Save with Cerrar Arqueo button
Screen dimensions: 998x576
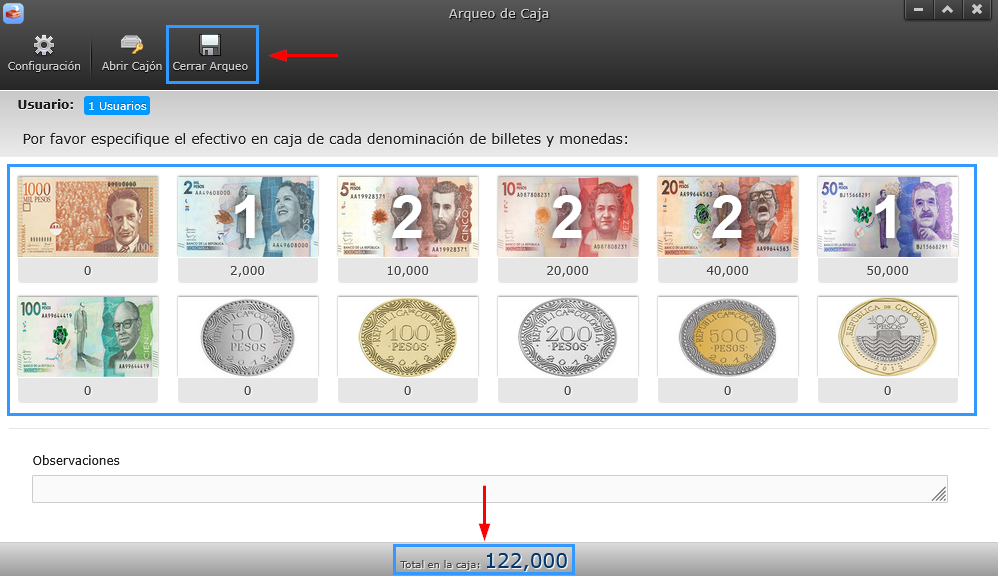pyautogui.click(x=210, y=54)
